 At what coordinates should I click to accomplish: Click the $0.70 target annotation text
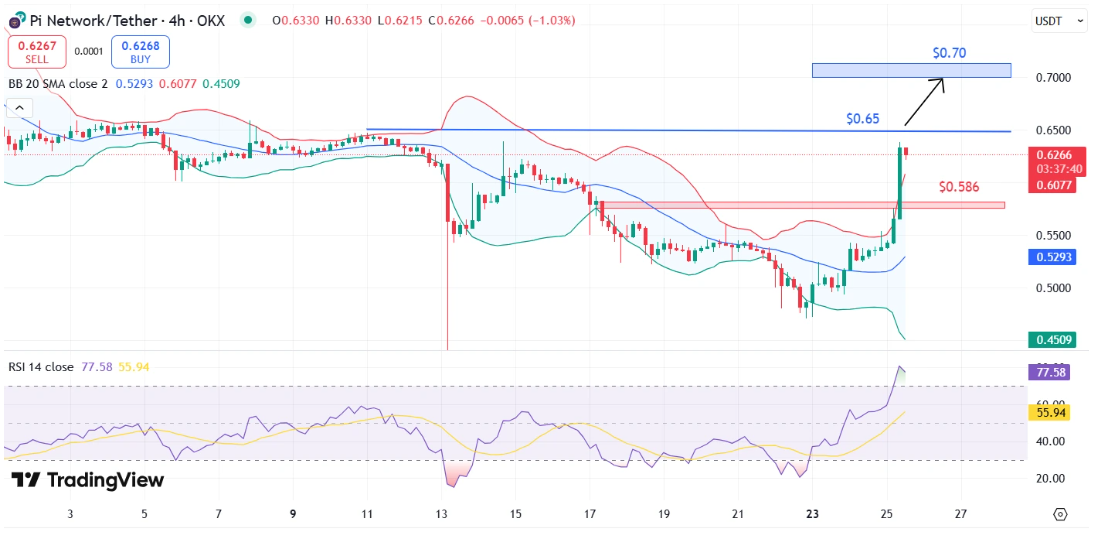[x=949, y=52]
